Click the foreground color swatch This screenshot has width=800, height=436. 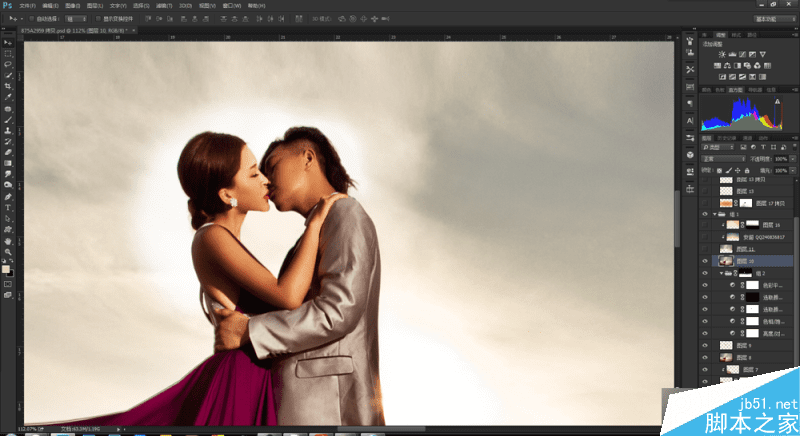pyautogui.click(x=7, y=268)
